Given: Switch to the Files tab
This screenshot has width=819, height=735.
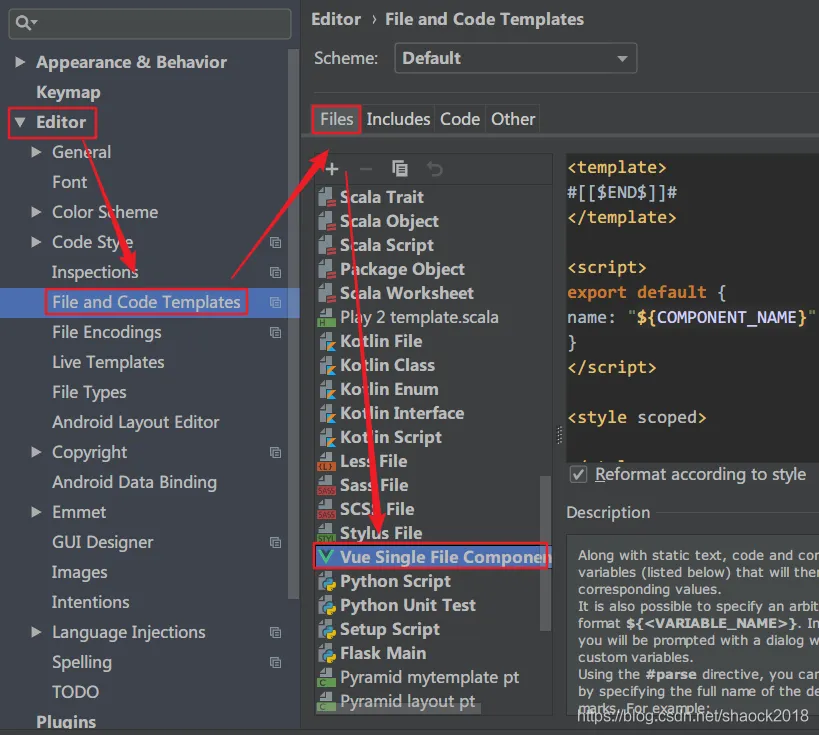Looking at the screenshot, I should click(336, 119).
